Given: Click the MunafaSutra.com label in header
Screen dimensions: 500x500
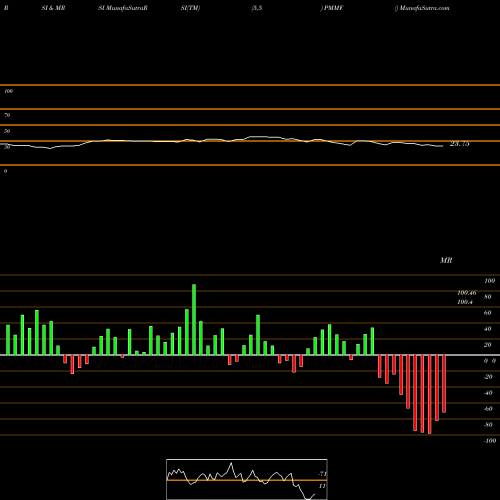Looking at the screenshot, I should [424, 8].
